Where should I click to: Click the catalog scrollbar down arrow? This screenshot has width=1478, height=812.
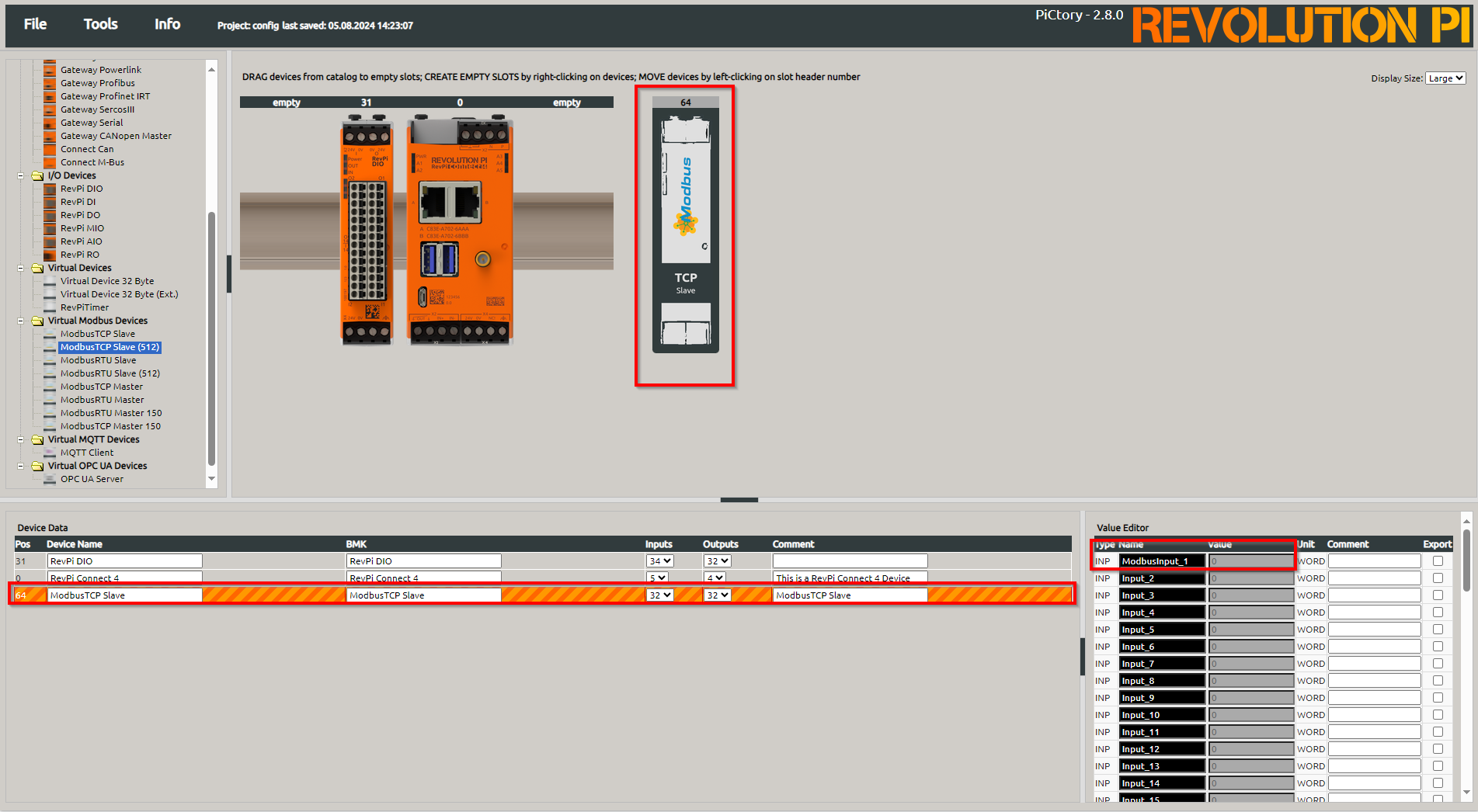click(x=211, y=479)
